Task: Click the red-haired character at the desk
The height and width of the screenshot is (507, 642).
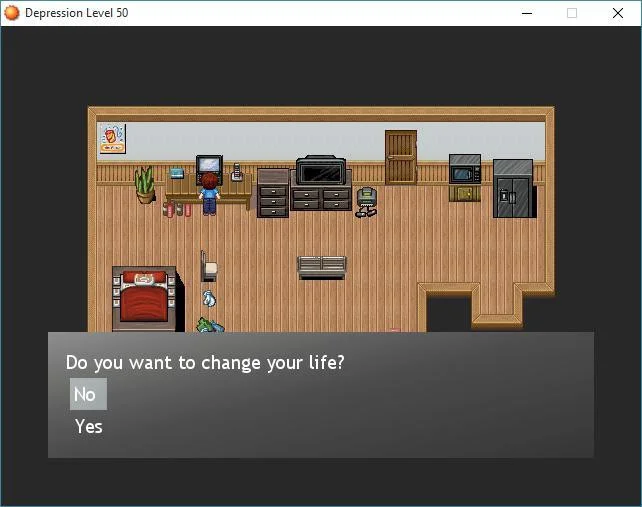Action: pos(209,194)
